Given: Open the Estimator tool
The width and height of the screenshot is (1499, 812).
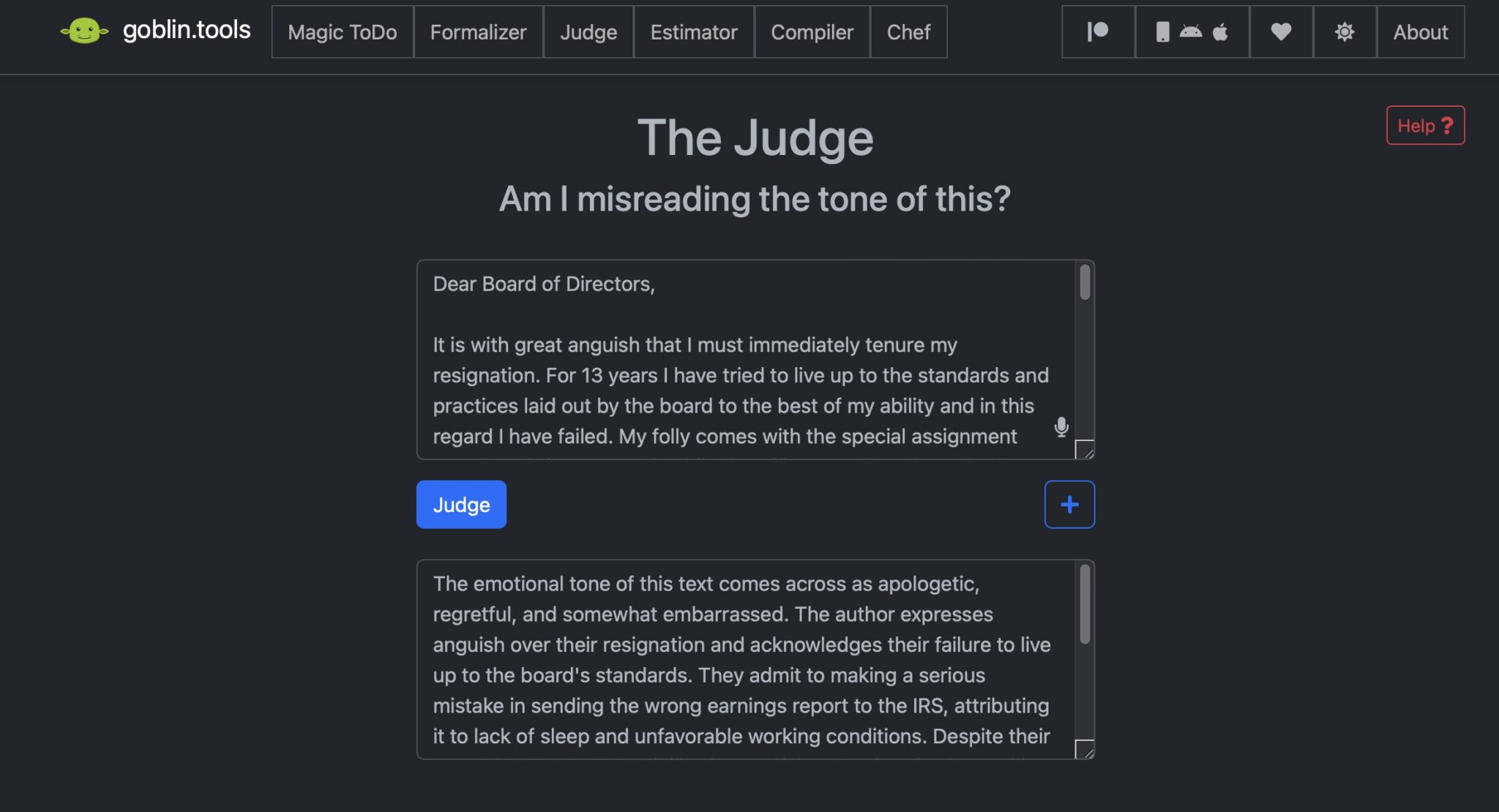Looking at the screenshot, I should [x=693, y=32].
